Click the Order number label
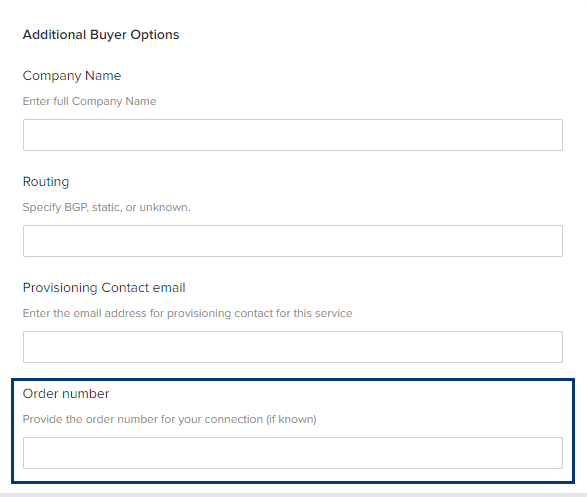Image resolution: width=587 pixels, height=497 pixels. coord(66,393)
